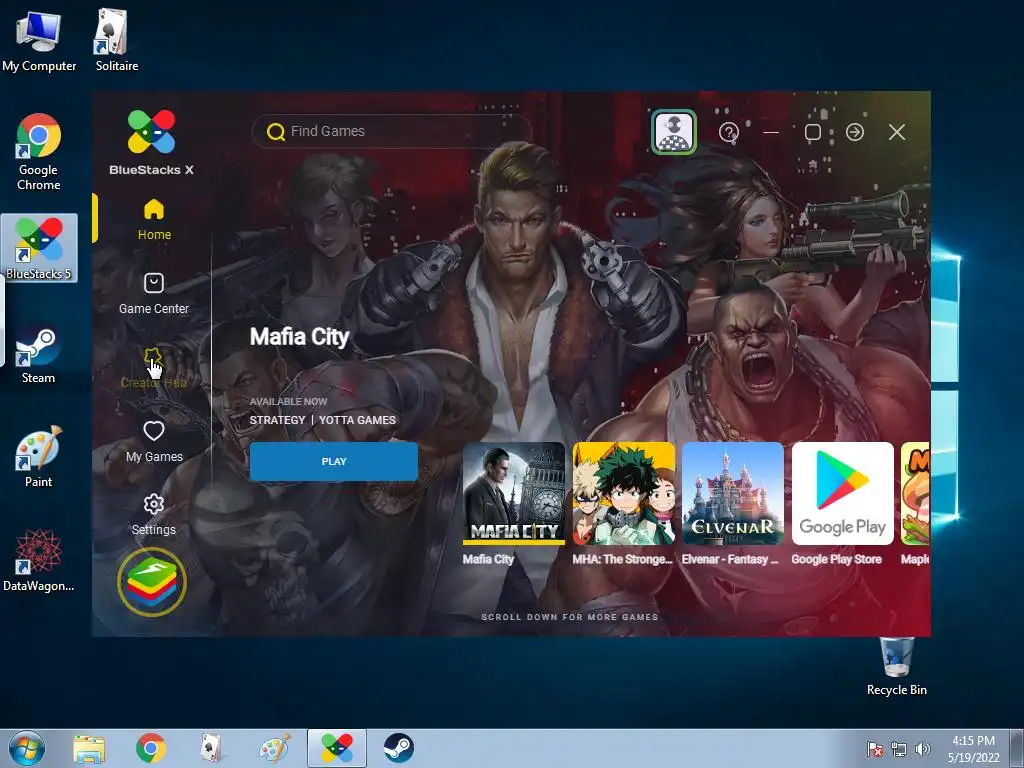Select Paint desktop shortcut
The height and width of the screenshot is (768, 1024).
tap(39, 456)
